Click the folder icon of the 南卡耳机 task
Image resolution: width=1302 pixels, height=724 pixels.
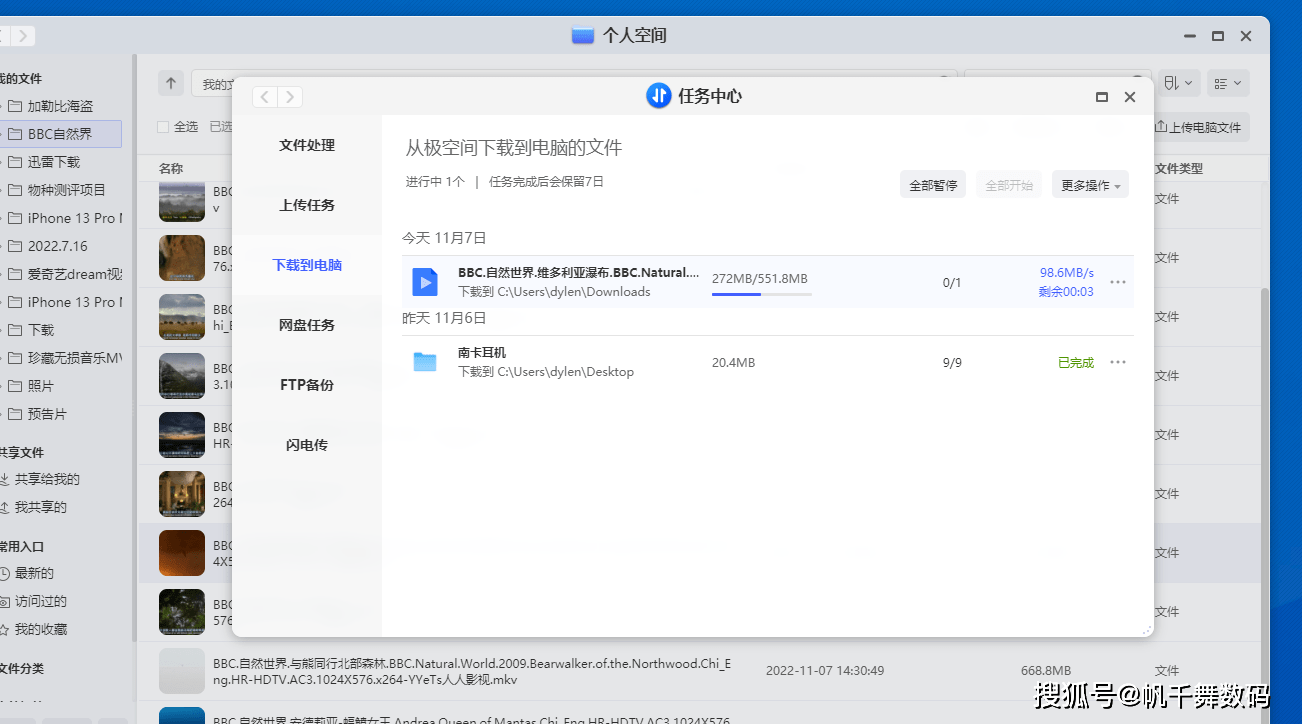point(425,362)
